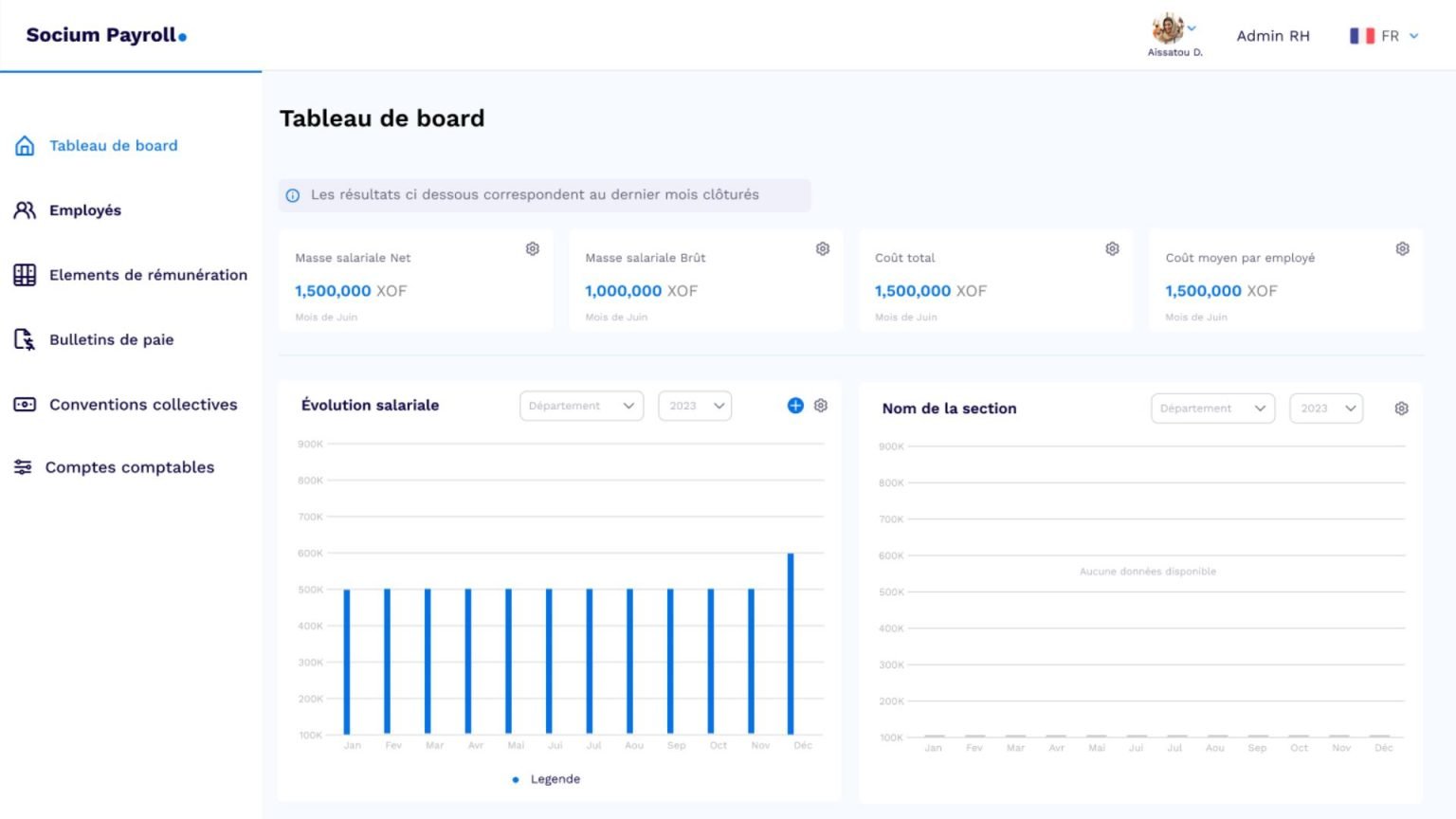
Task: Click the info icon in results notice
Action: [x=293, y=195]
